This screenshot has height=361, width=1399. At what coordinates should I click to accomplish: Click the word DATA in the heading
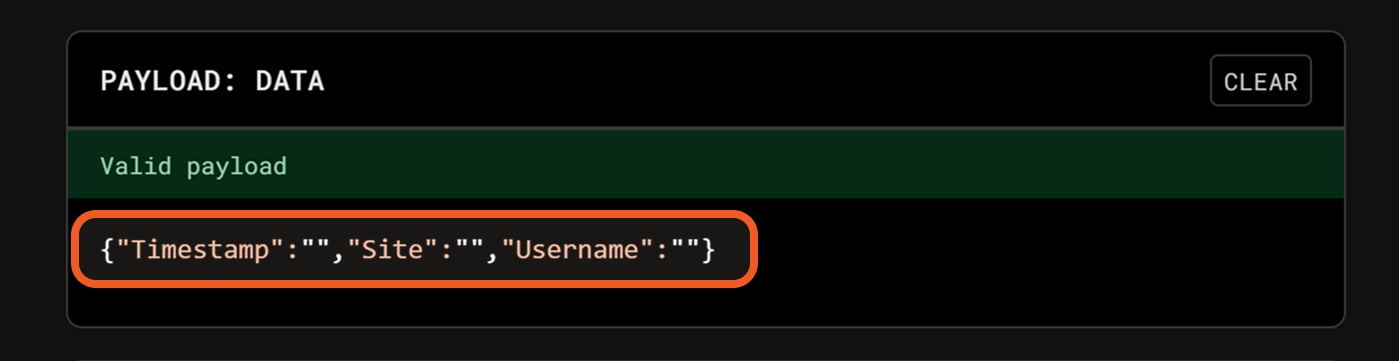pyautogui.click(x=290, y=81)
